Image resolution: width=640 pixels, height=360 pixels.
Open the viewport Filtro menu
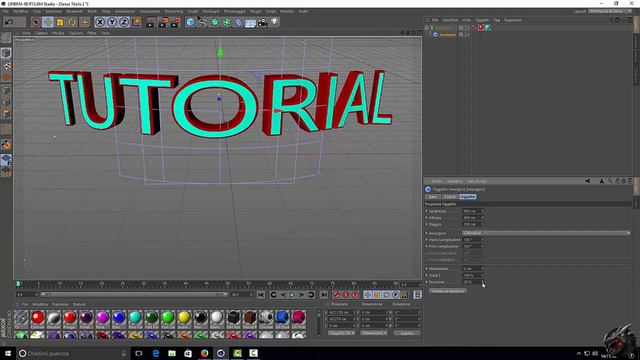click(x=92, y=33)
